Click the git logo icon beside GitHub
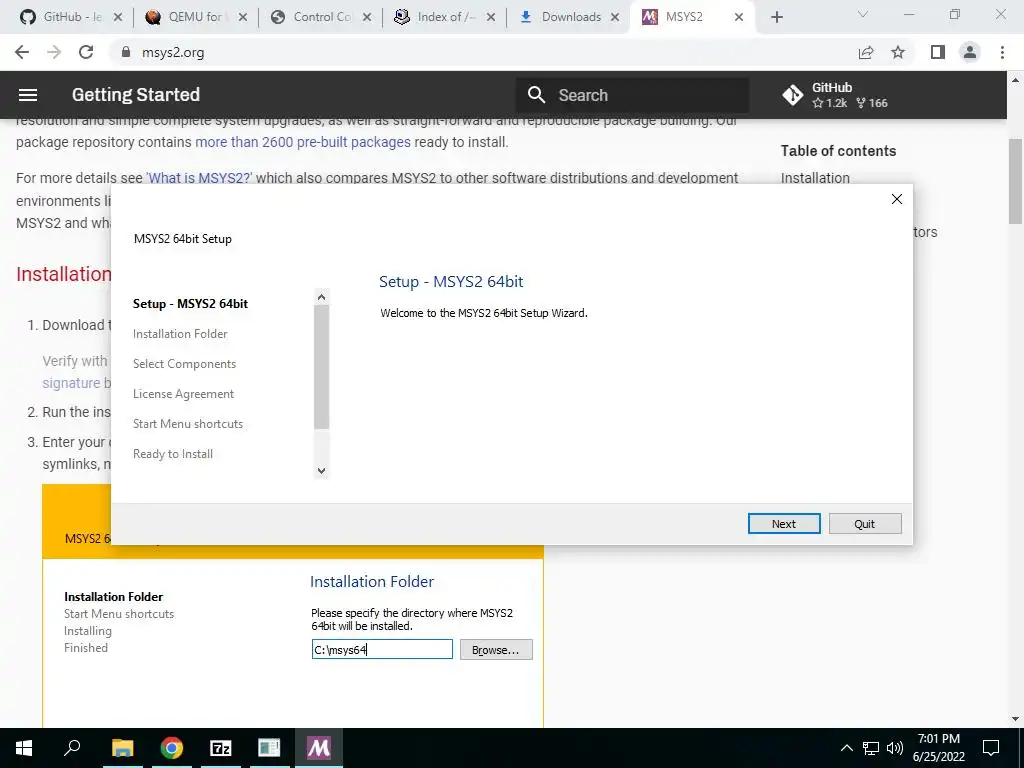The image size is (1024, 768). (793, 95)
